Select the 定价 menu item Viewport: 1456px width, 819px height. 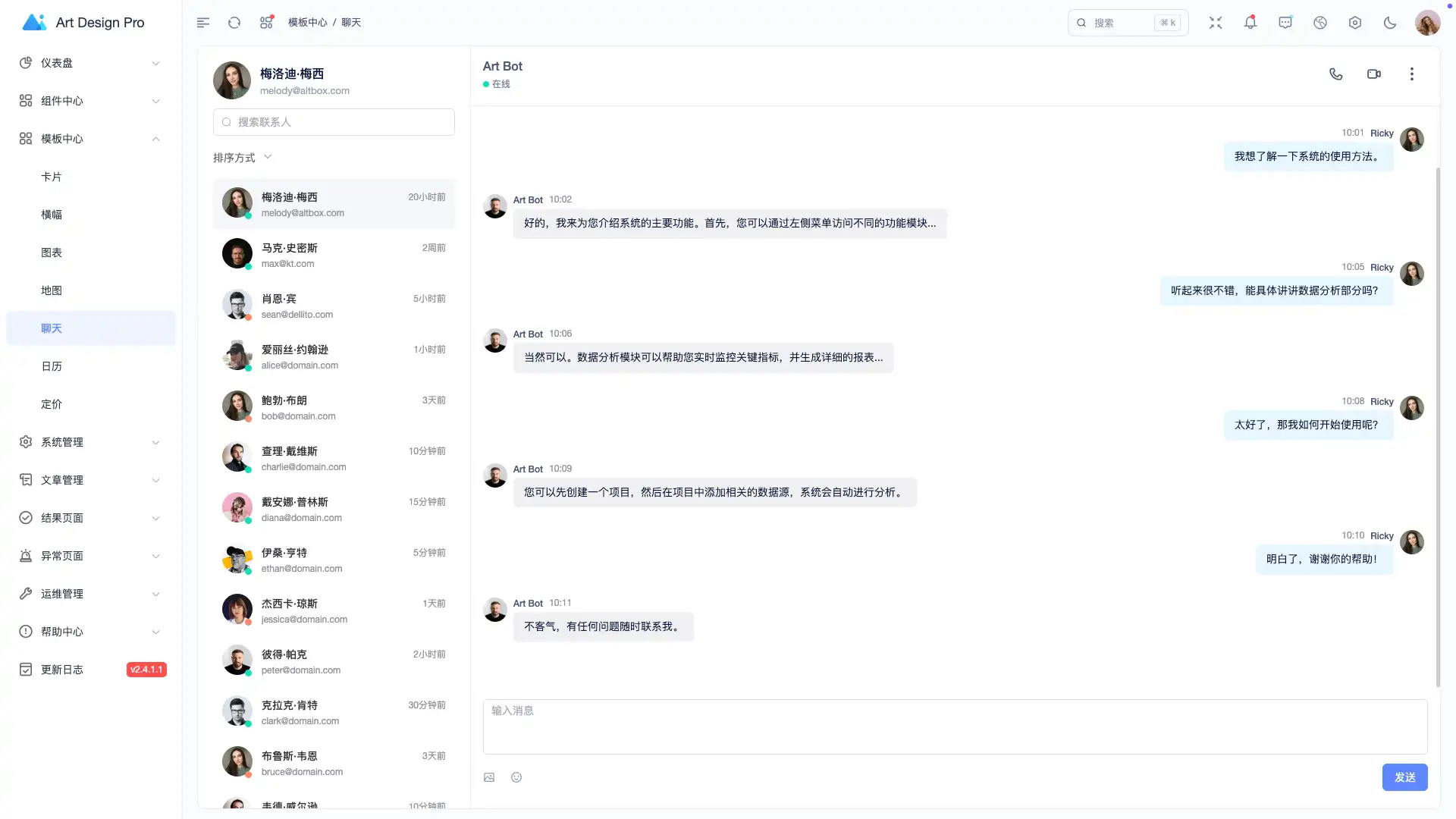coord(52,404)
